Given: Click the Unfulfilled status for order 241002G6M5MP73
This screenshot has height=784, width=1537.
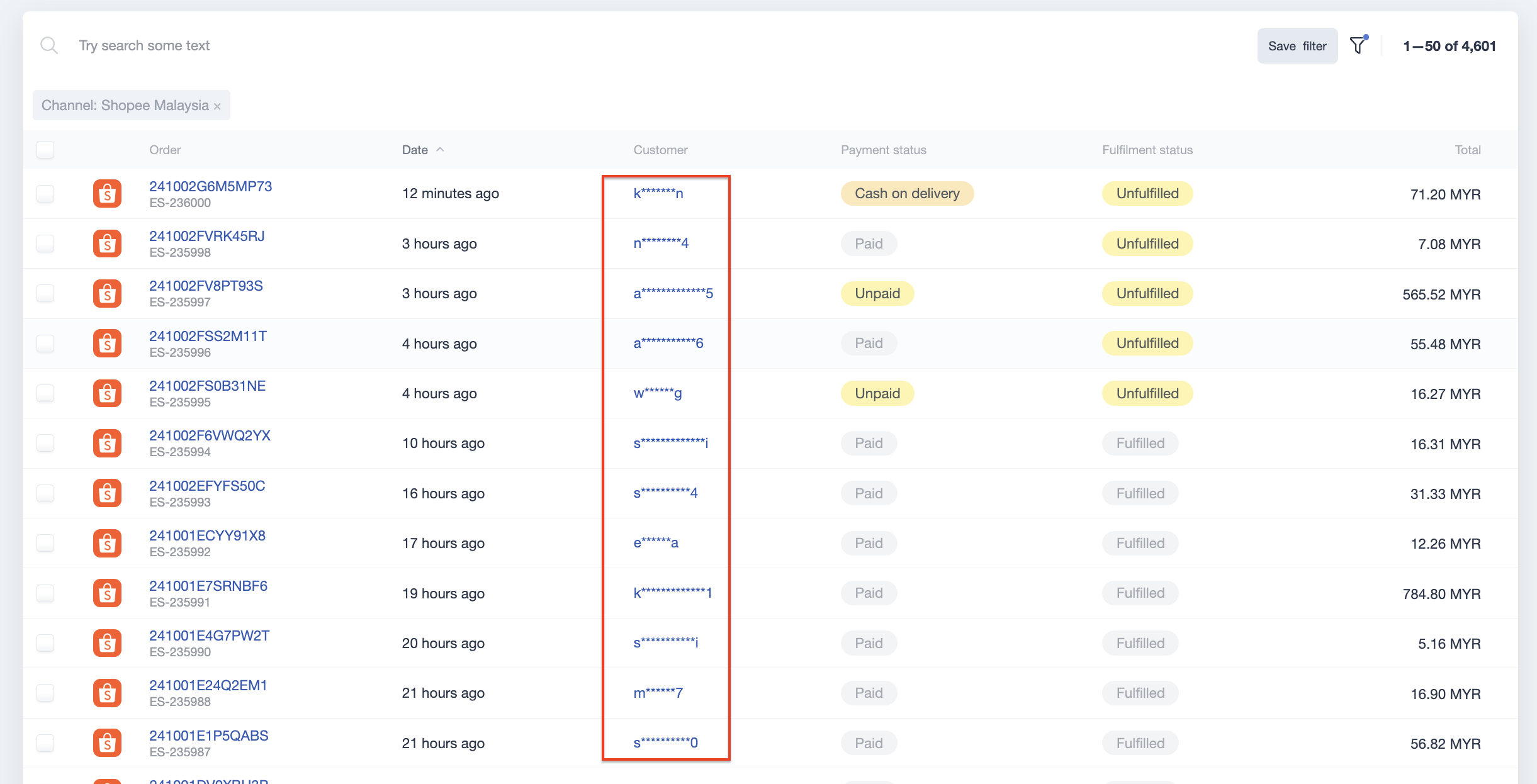Looking at the screenshot, I should point(1145,193).
